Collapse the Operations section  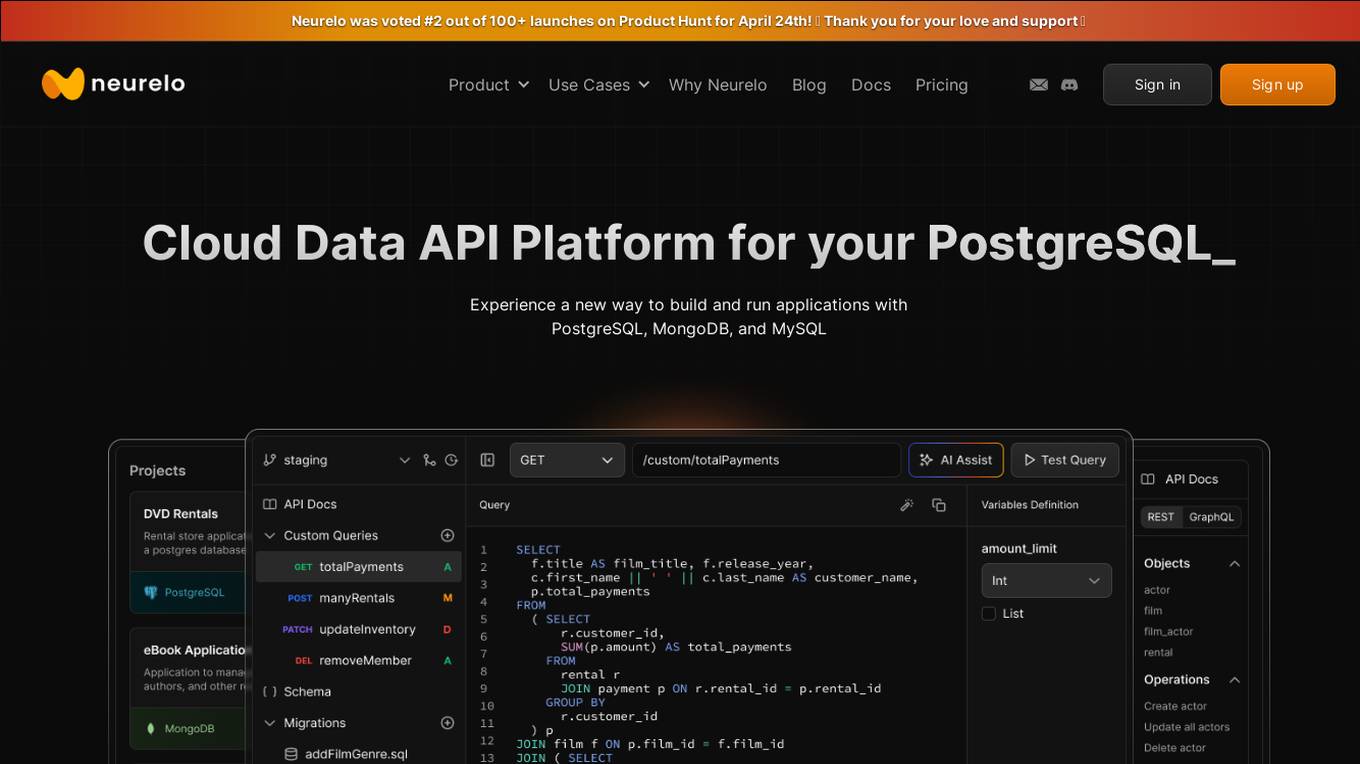pos(1234,680)
